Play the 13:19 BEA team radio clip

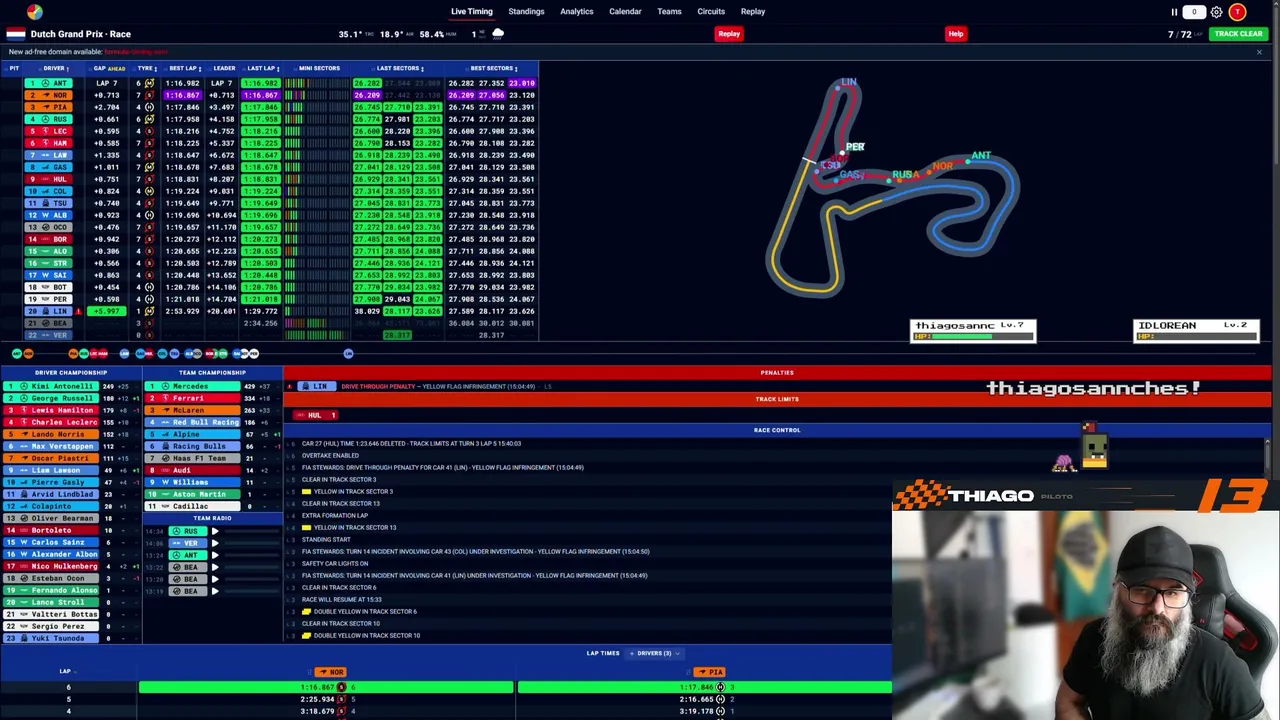215,591
